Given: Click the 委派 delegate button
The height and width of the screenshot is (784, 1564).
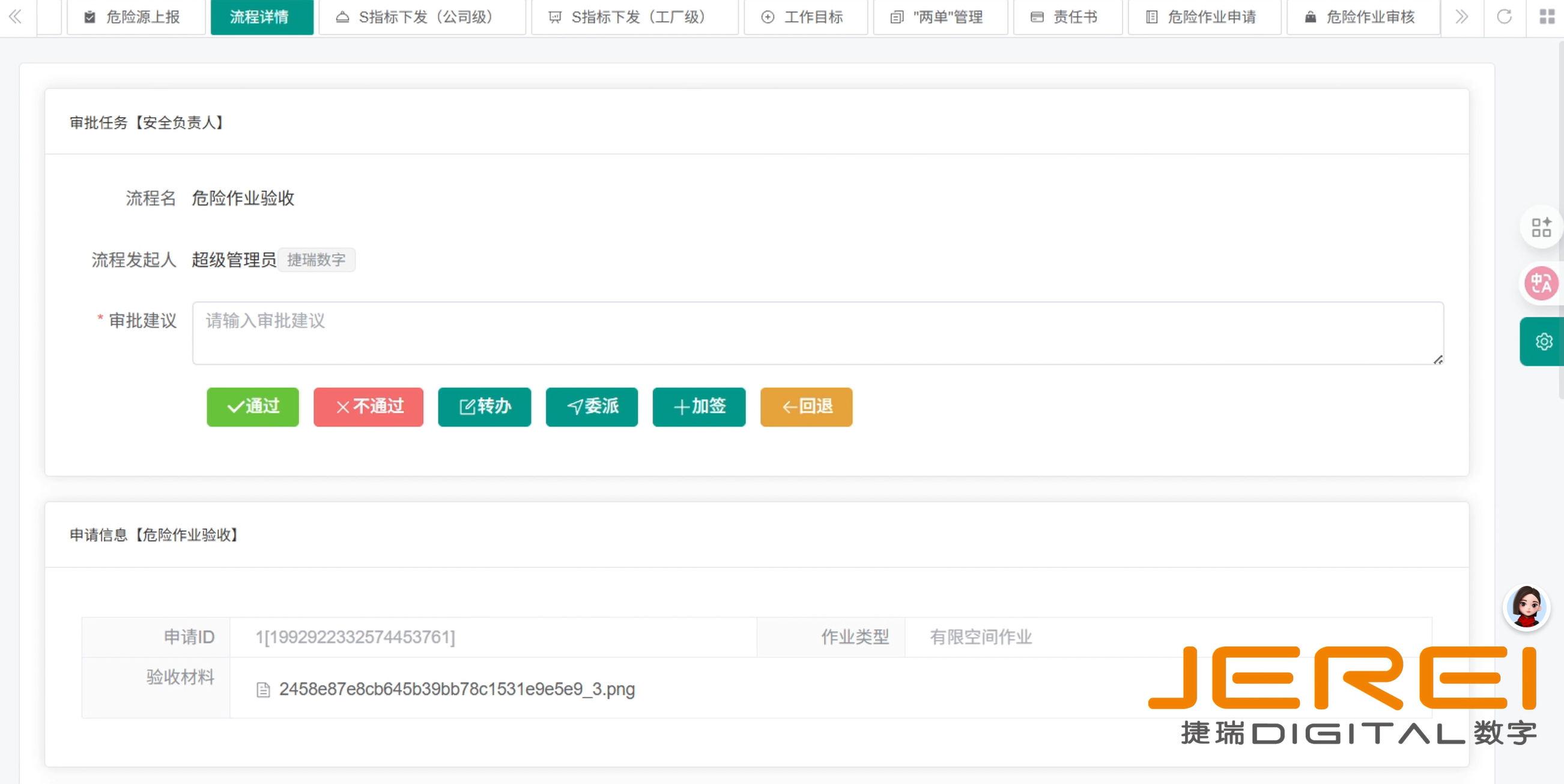Looking at the screenshot, I should pos(592,406).
